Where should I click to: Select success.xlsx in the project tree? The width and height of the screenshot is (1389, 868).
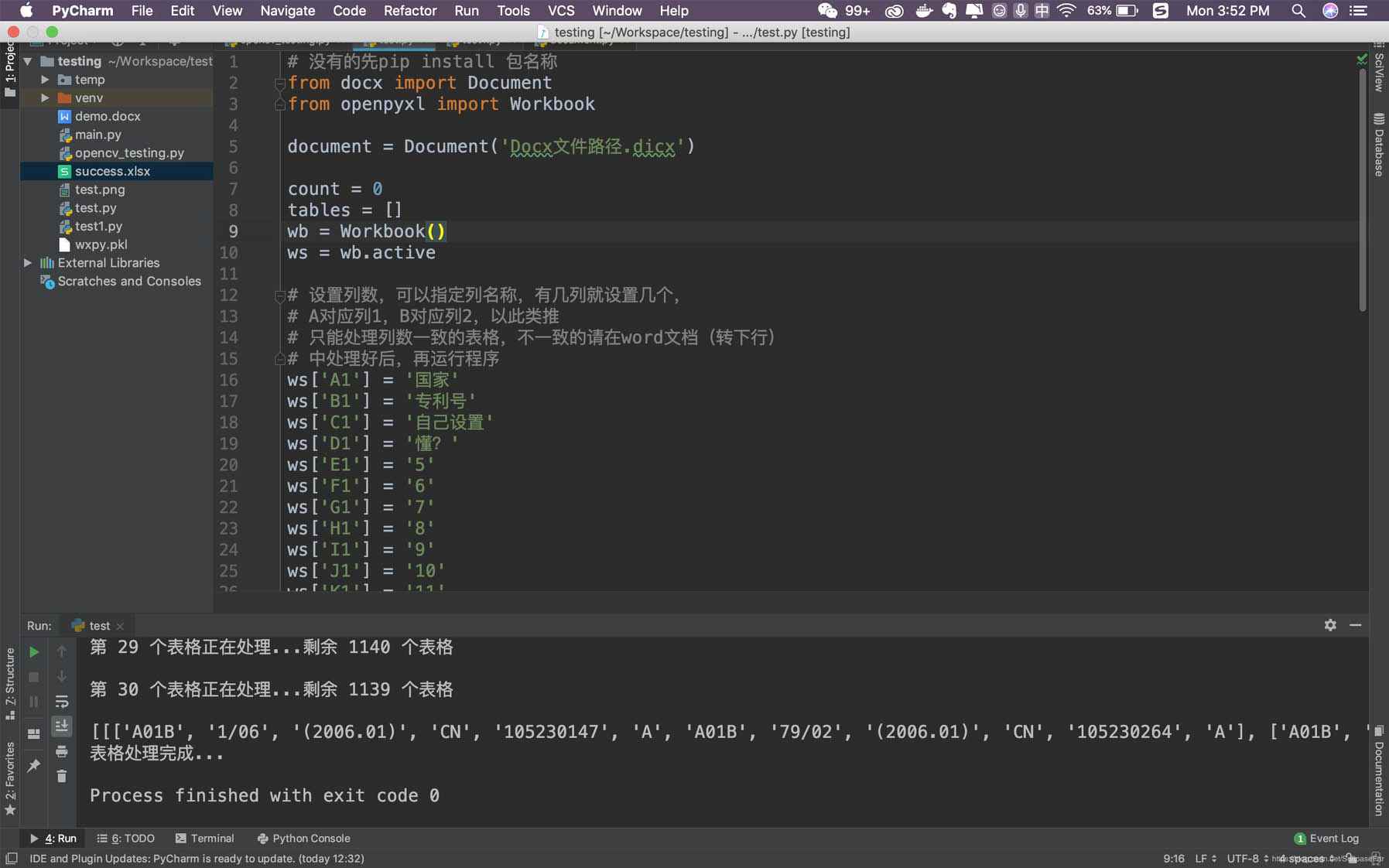pyautogui.click(x=113, y=171)
